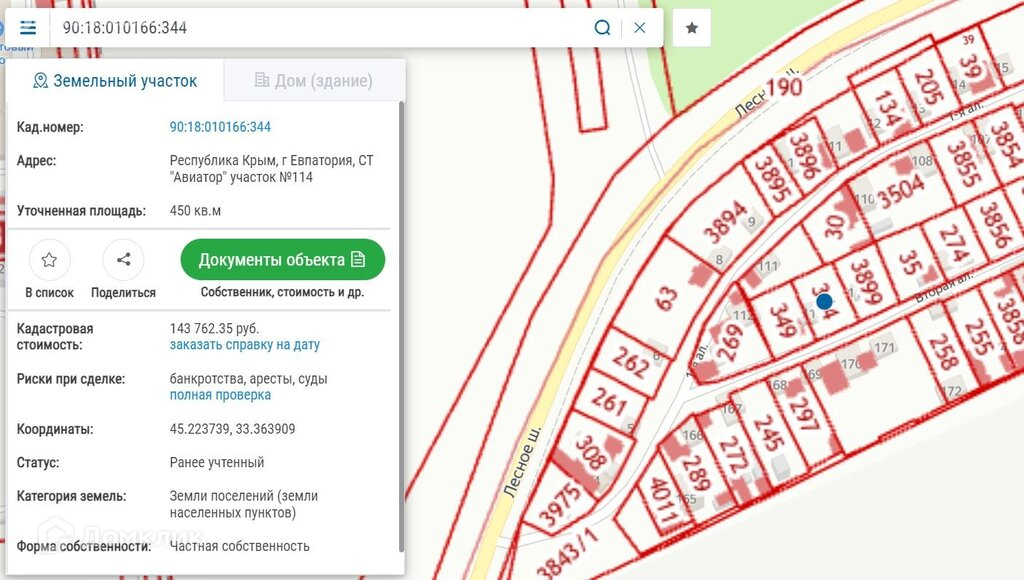This screenshot has height=580, width=1024.
Task: Open cadastral number 90:18:010166:344 link
Action: point(220,127)
